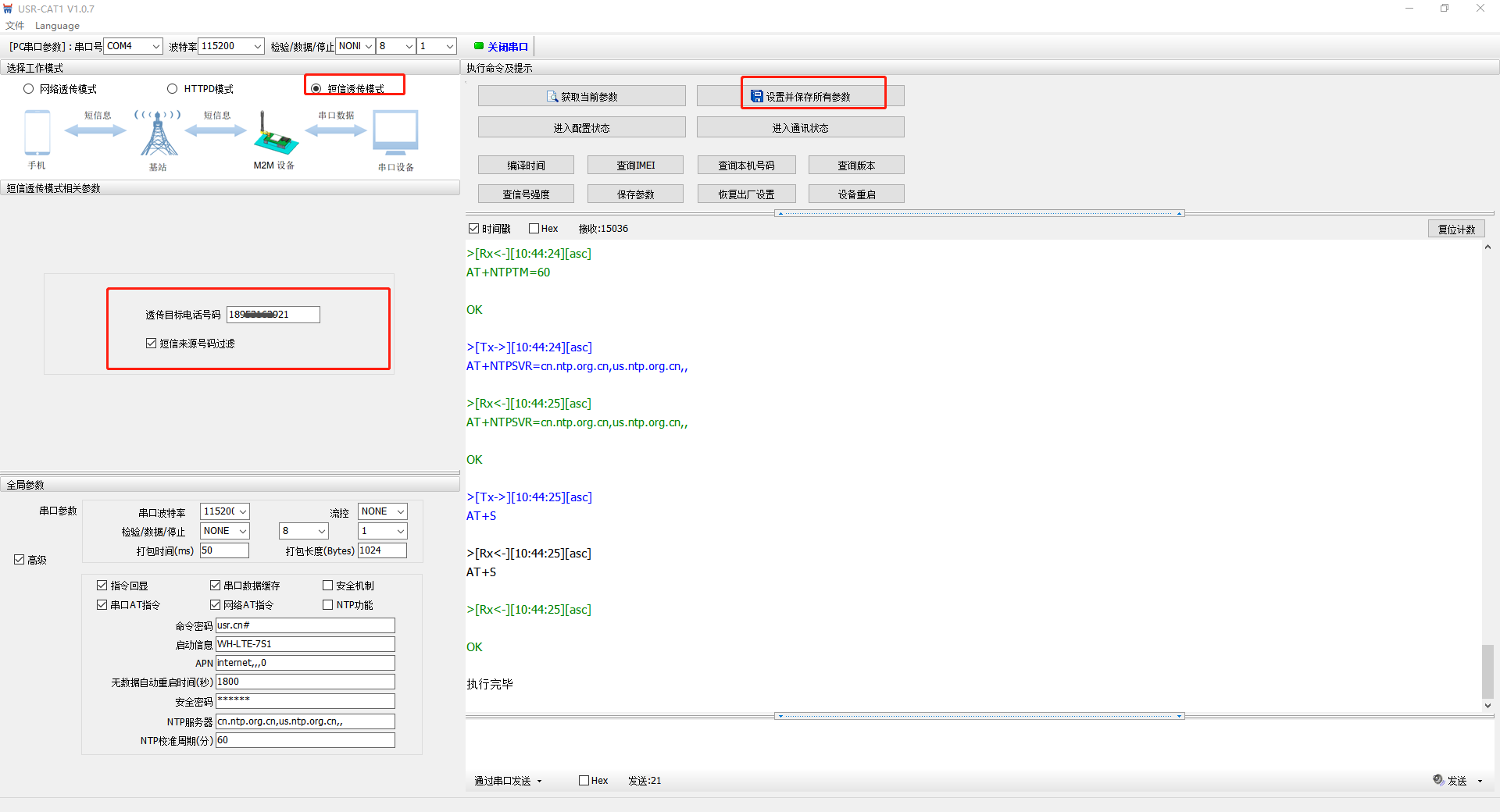Open the dropdown arrow beside 发送 button
Screen dimensions: 1500x812
tap(1480, 781)
